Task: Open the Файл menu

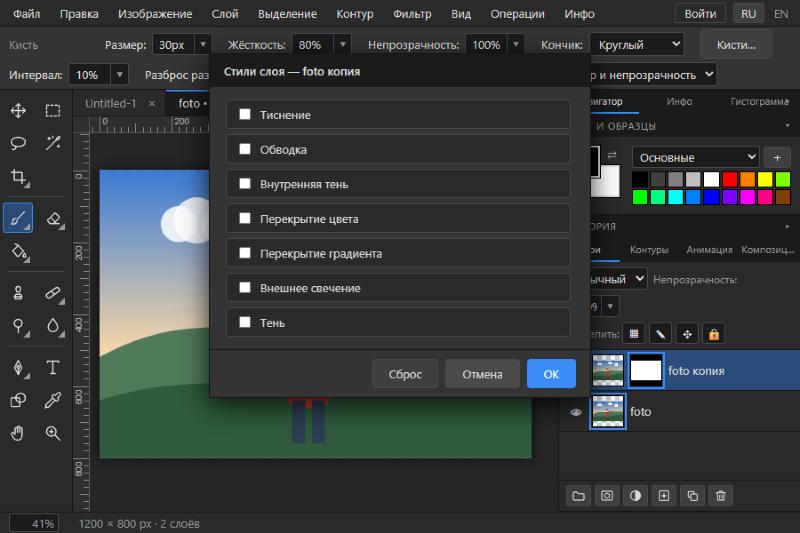Action: 27,14
